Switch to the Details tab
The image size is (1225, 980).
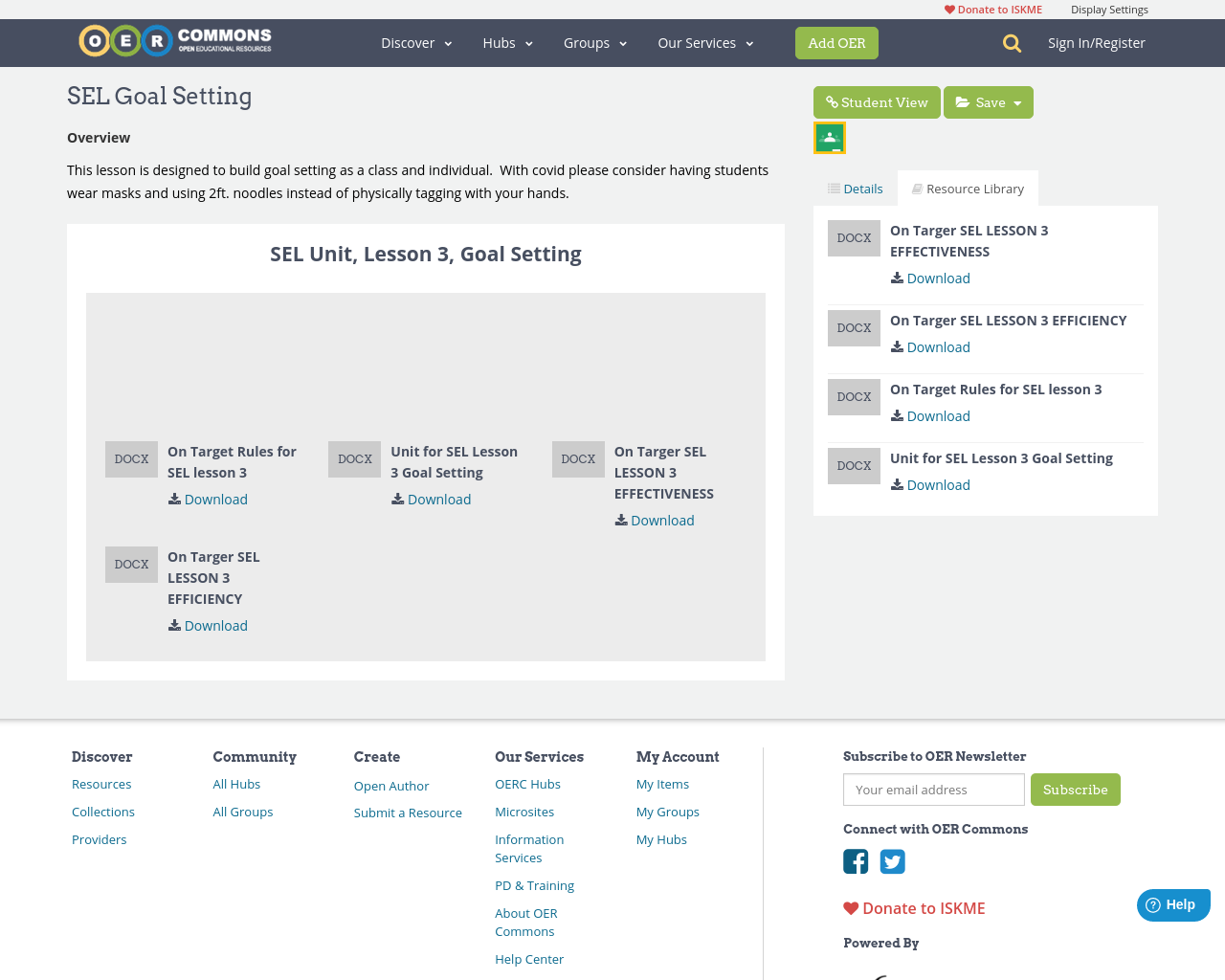[x=856, y=188]
